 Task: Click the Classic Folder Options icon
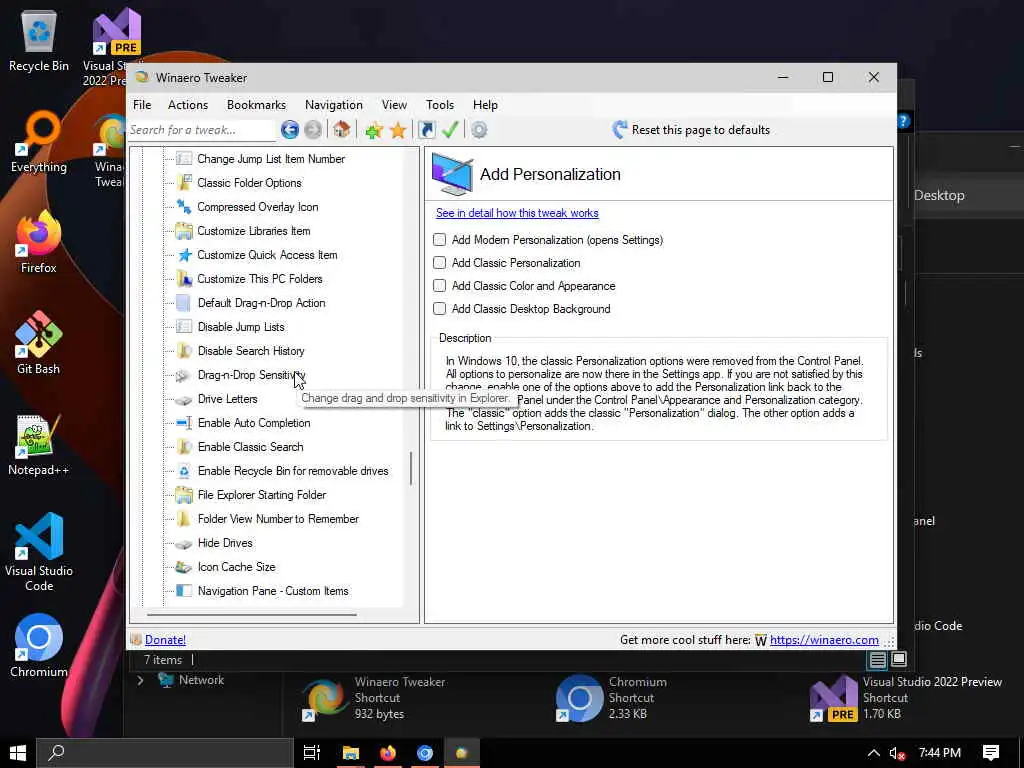(184, 183)
